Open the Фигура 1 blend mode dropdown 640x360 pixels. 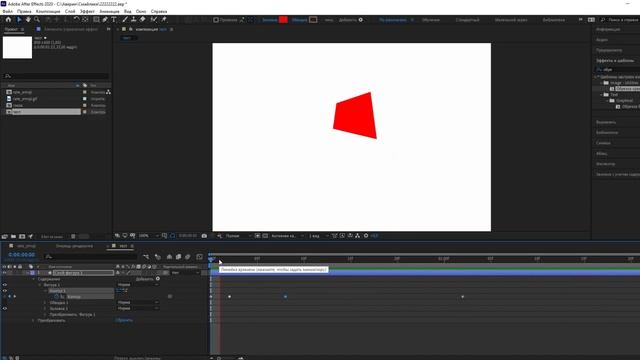pyautogui.click(x=138, y=285)
